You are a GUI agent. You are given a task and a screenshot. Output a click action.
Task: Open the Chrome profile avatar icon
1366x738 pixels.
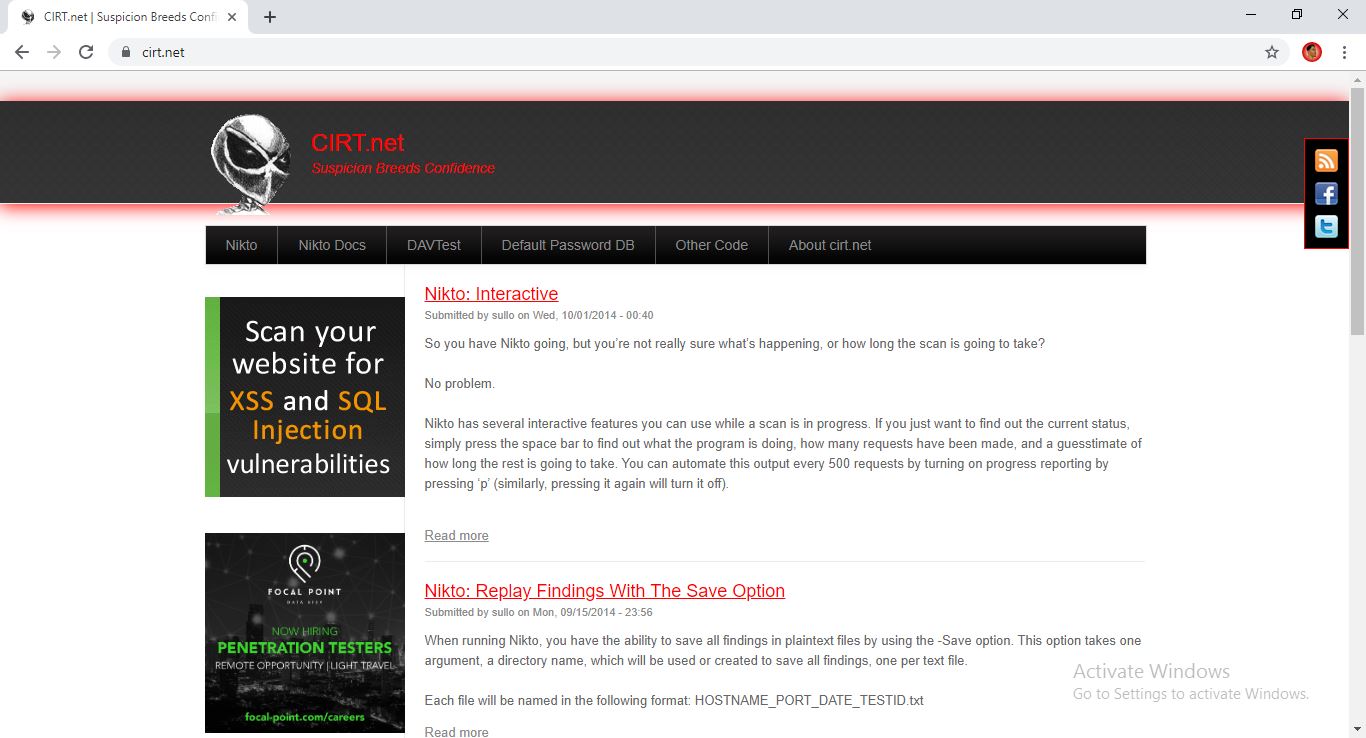coord(1310,51)
